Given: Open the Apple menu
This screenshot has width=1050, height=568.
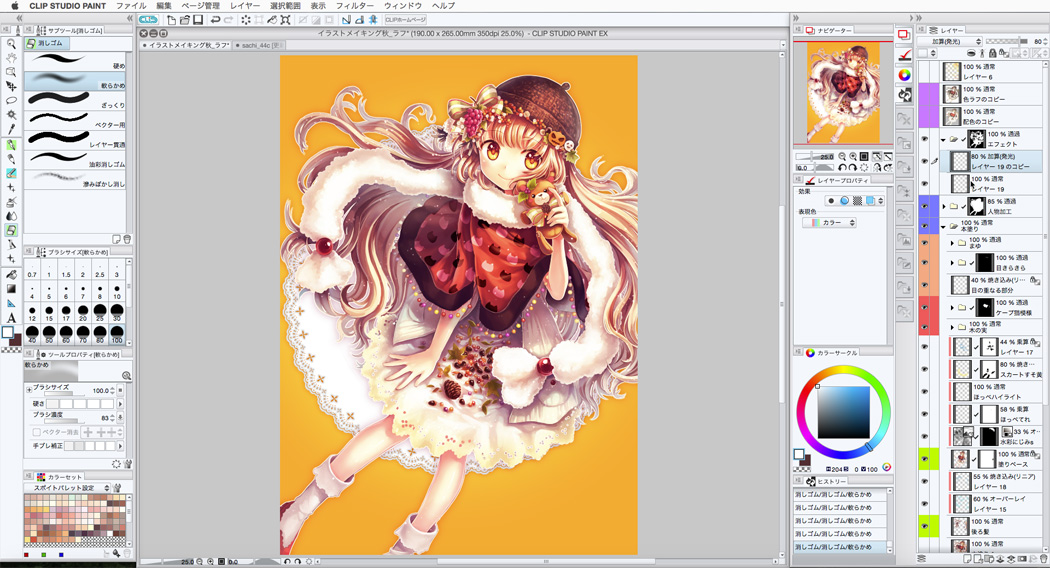Looking at the screenshot, I should [15, 5].
